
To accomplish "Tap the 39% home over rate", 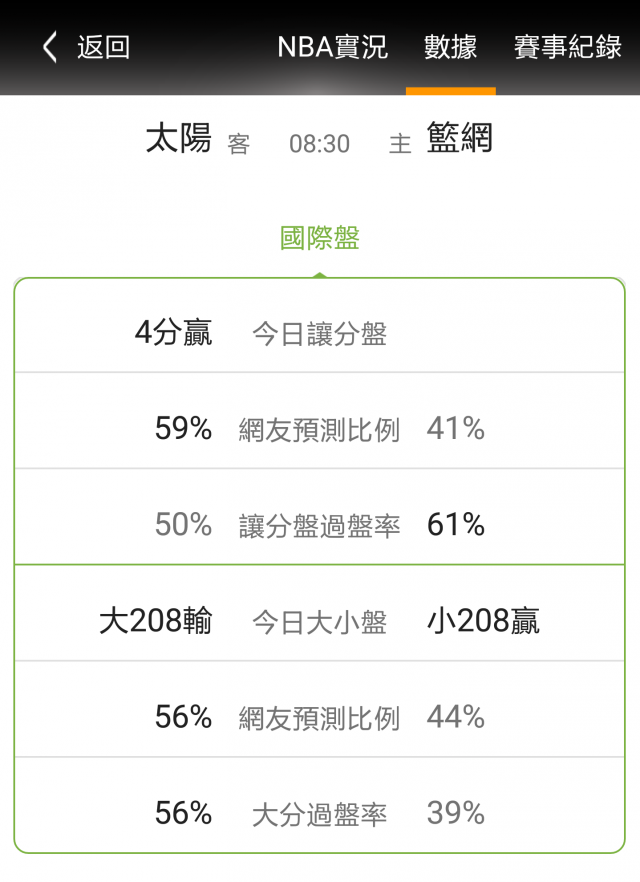I will click(x=455, y=814).
